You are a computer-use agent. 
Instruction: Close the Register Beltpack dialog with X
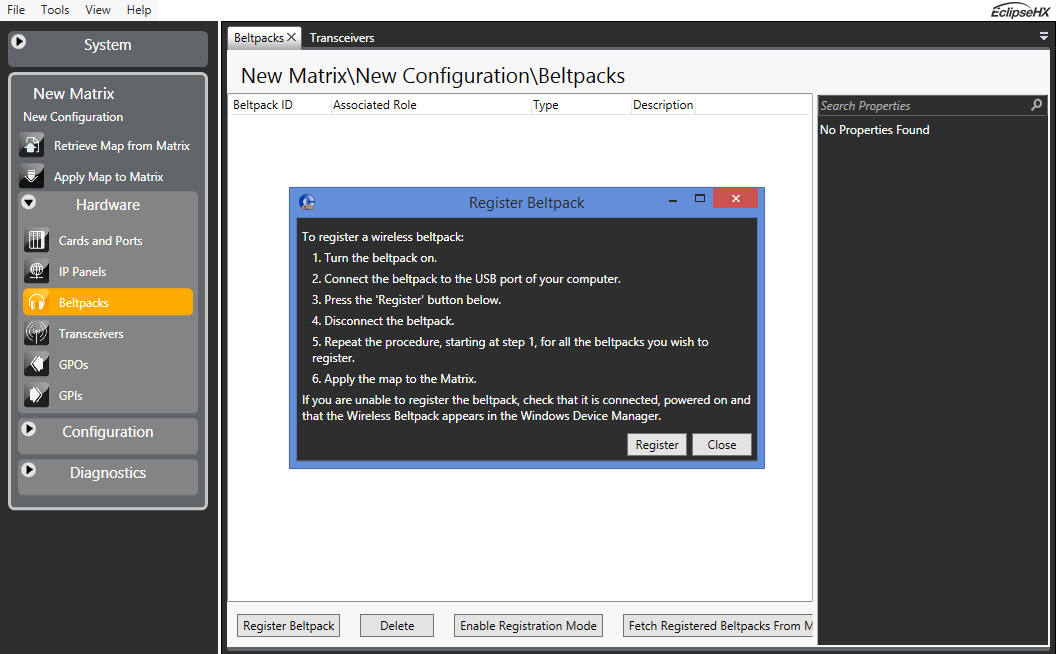click(x=735, y=199)
